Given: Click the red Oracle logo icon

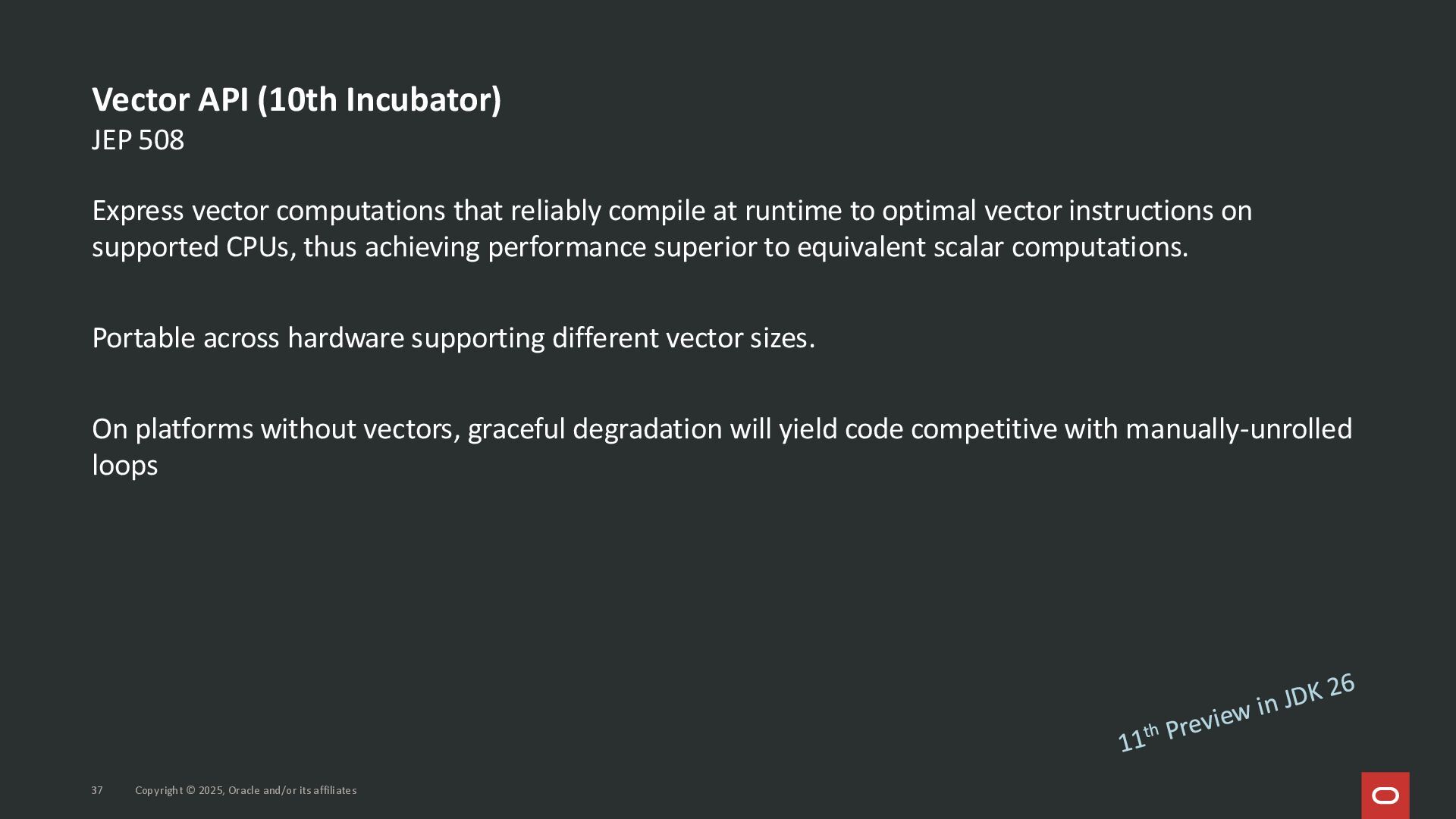Looking at the screenshot, I should (1385, 795).
